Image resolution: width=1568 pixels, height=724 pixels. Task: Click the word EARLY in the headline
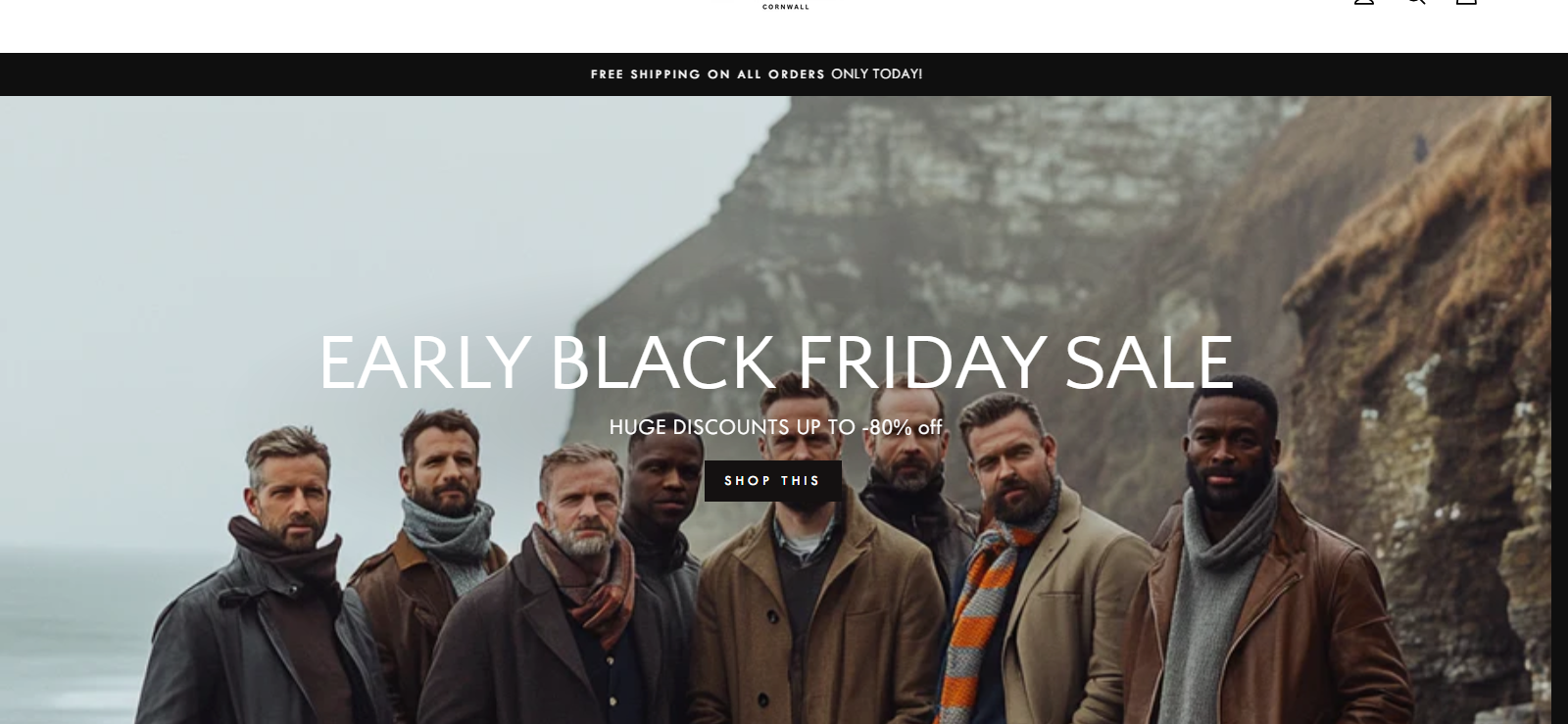pos(425,362)
